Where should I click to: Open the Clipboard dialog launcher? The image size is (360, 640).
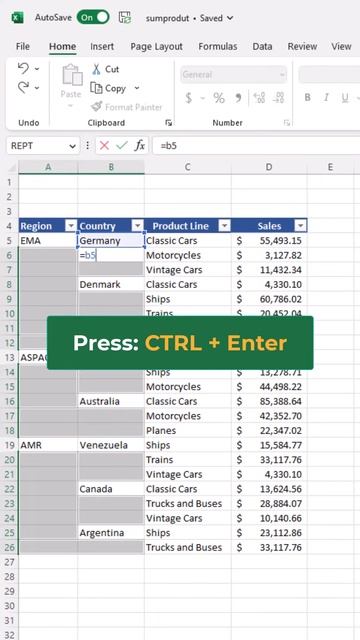pos(168,123)
